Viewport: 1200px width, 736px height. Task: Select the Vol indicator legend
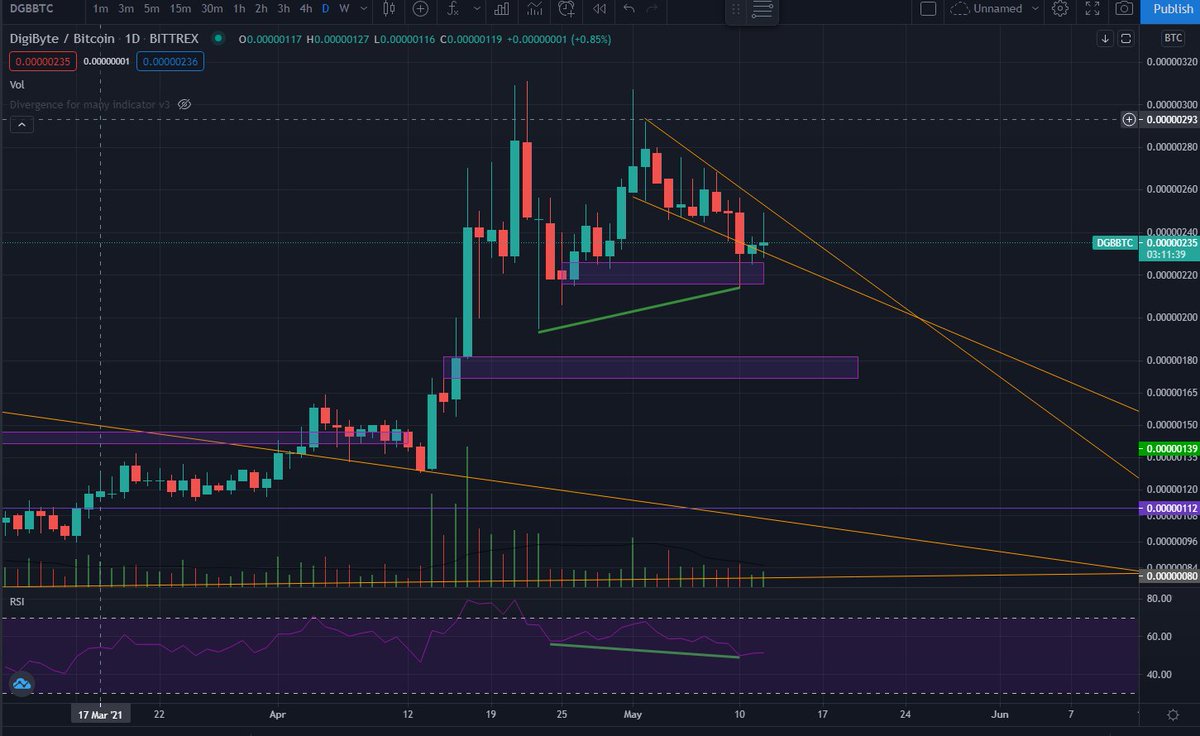pyautogui.click(x=17, y=85)
